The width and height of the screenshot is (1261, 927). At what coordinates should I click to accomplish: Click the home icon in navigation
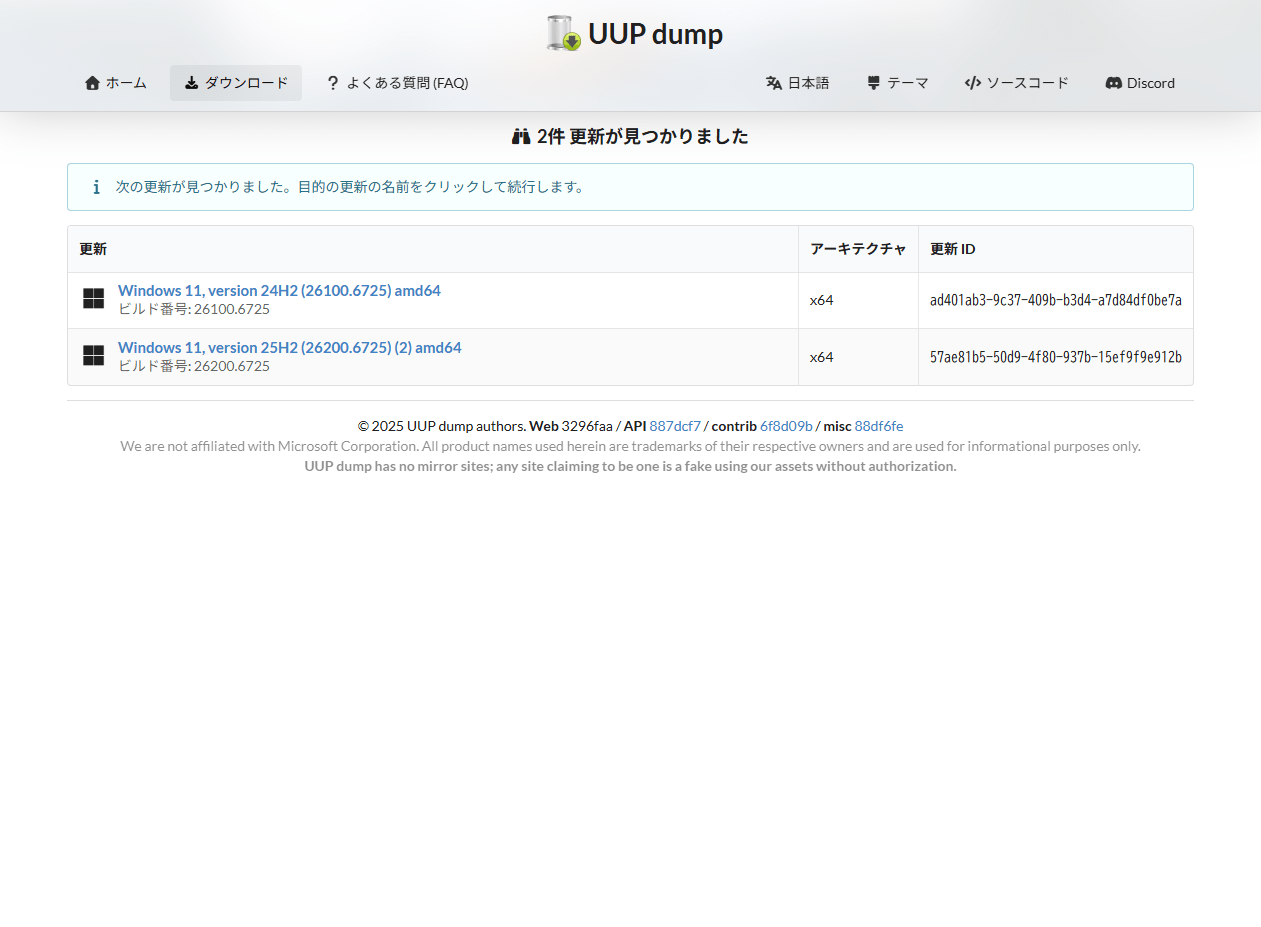[x=92, y=83]
